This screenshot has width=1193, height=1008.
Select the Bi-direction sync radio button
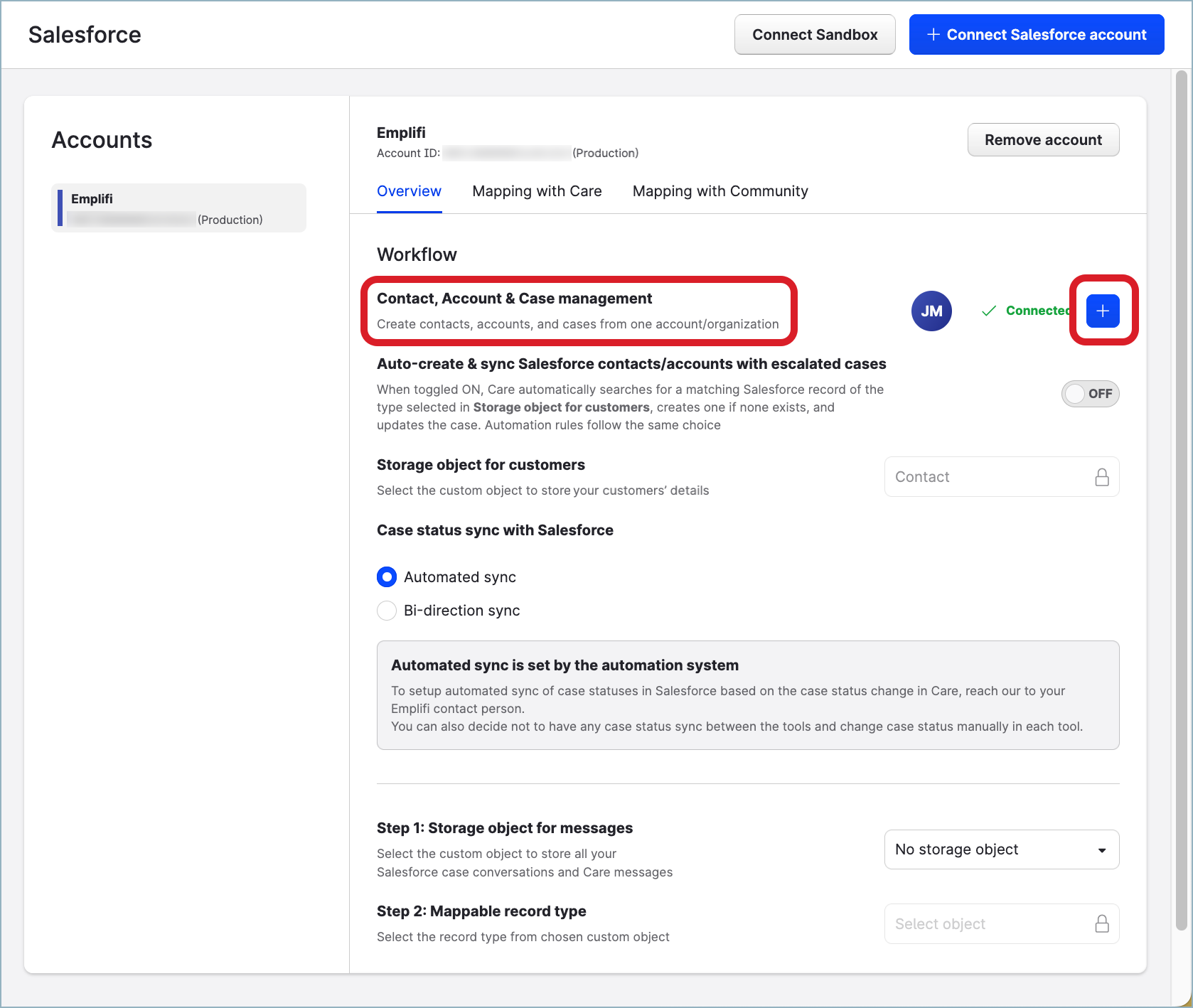(x=387, y=610)
